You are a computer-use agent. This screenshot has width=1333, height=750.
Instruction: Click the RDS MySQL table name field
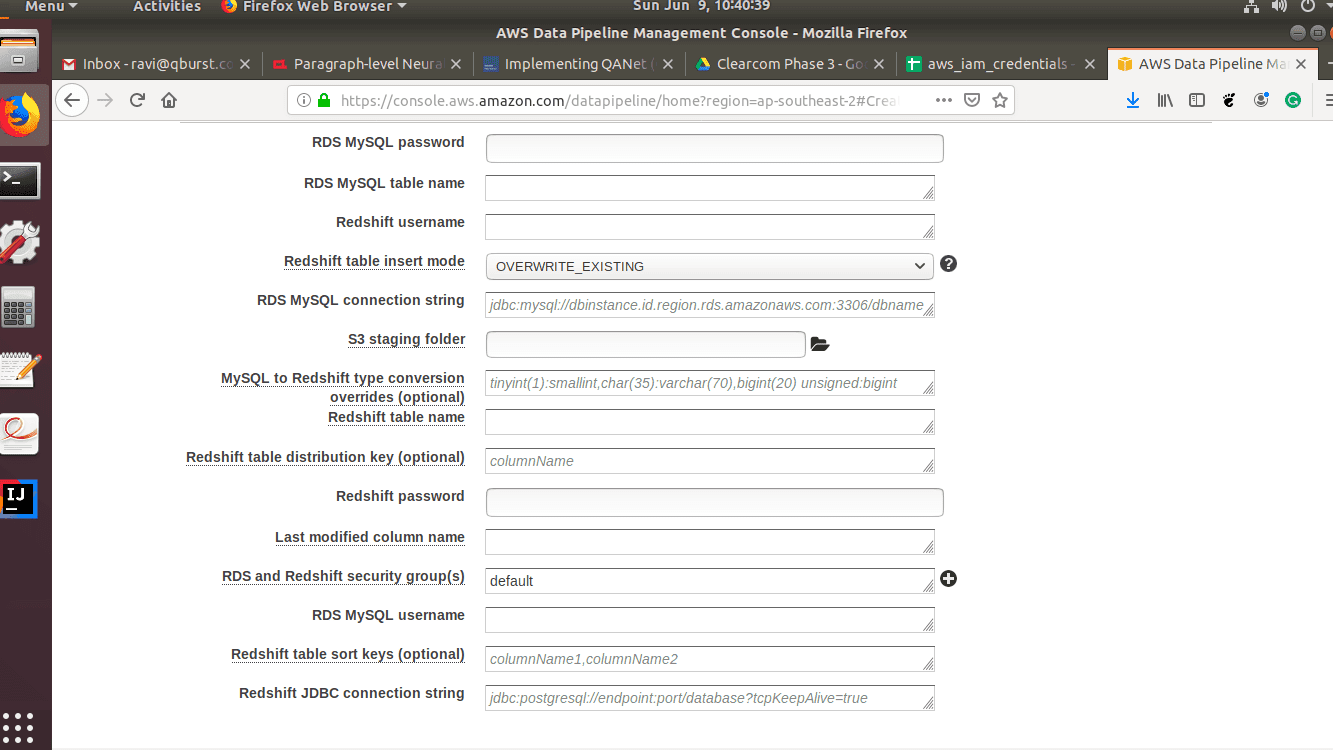[x=709, y=188]
